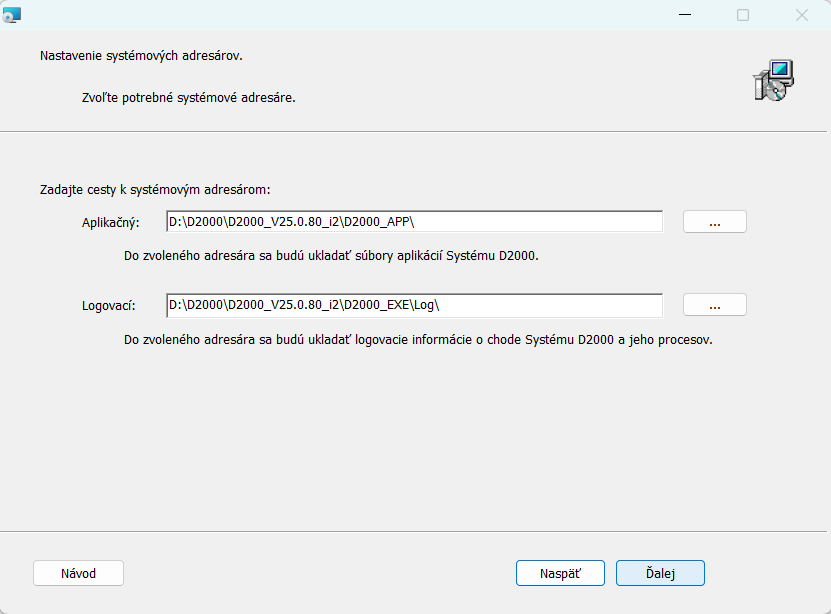Click the installer icon in the title bar
The image size is (831, 614).
tap(11, 14)
